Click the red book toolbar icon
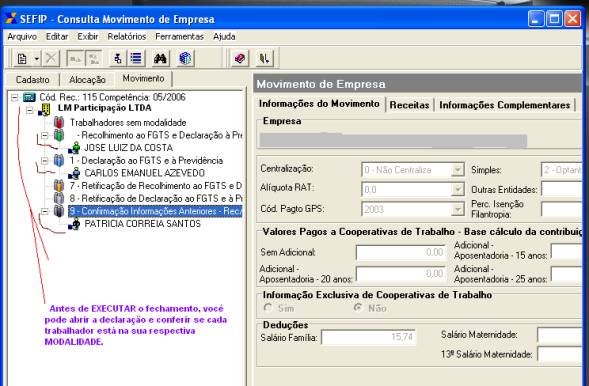Image resolution: width=589 pixels, height=386 pixels. 240,59
